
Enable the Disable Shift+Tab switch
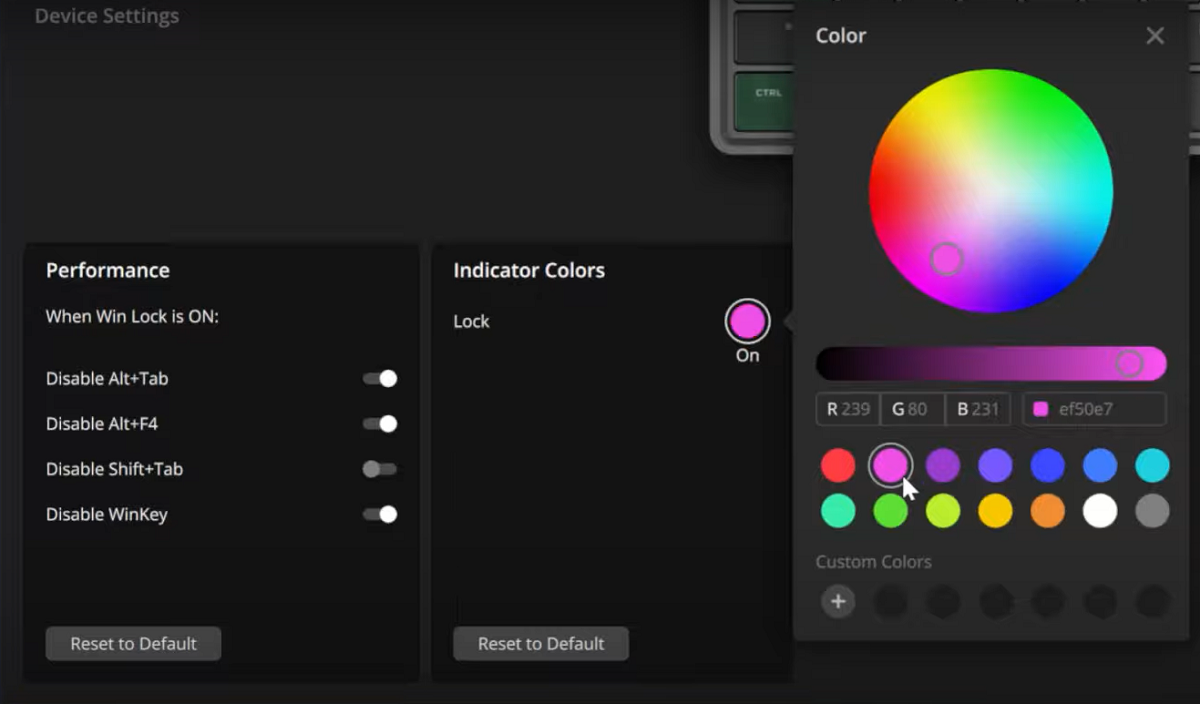tap(380, 469)
